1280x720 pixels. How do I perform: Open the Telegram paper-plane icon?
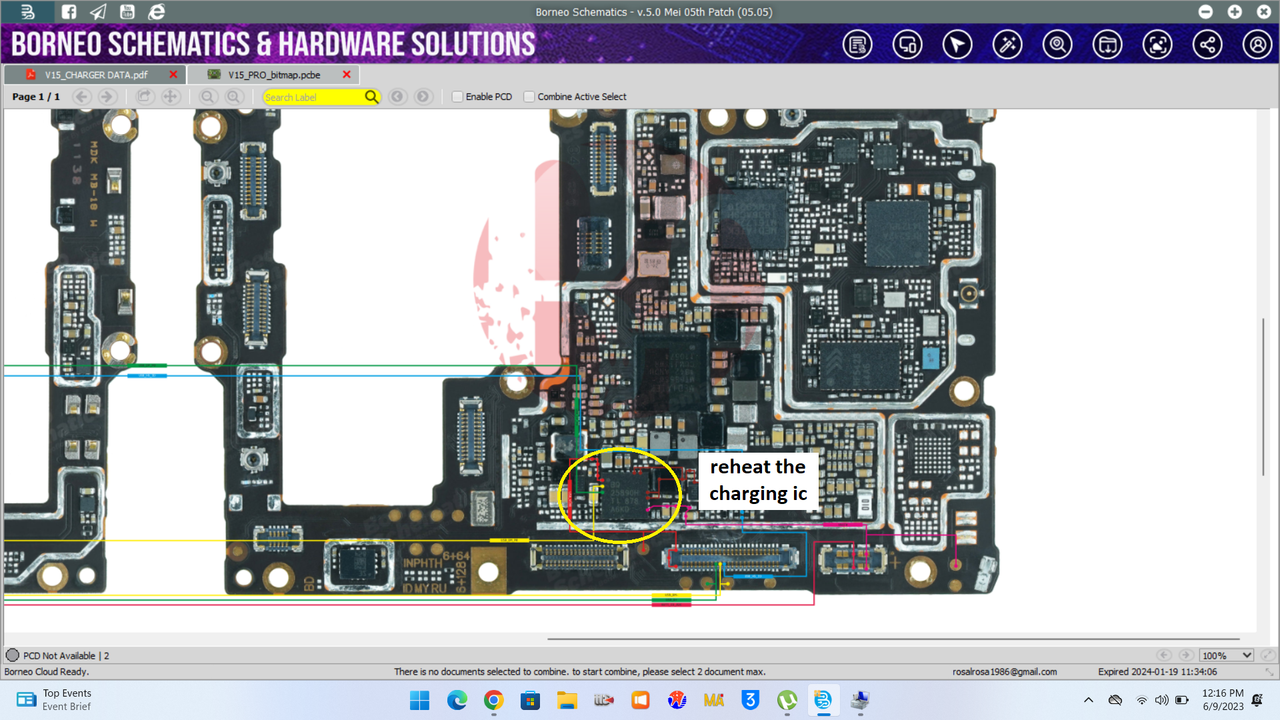(x=97, y=12)
